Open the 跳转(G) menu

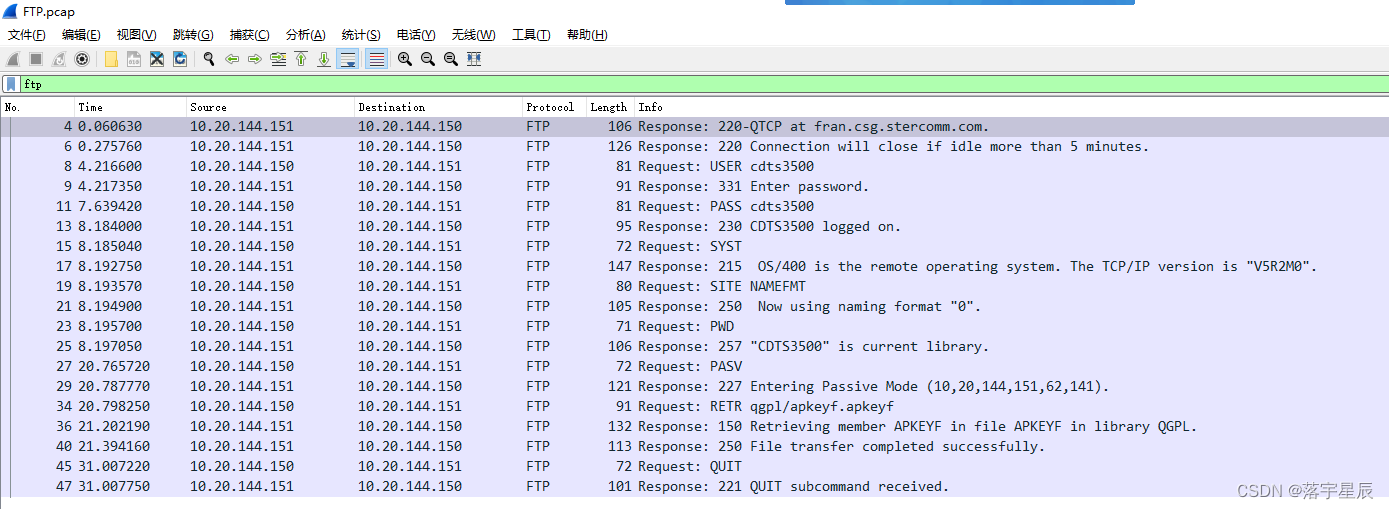pos(193,35)
